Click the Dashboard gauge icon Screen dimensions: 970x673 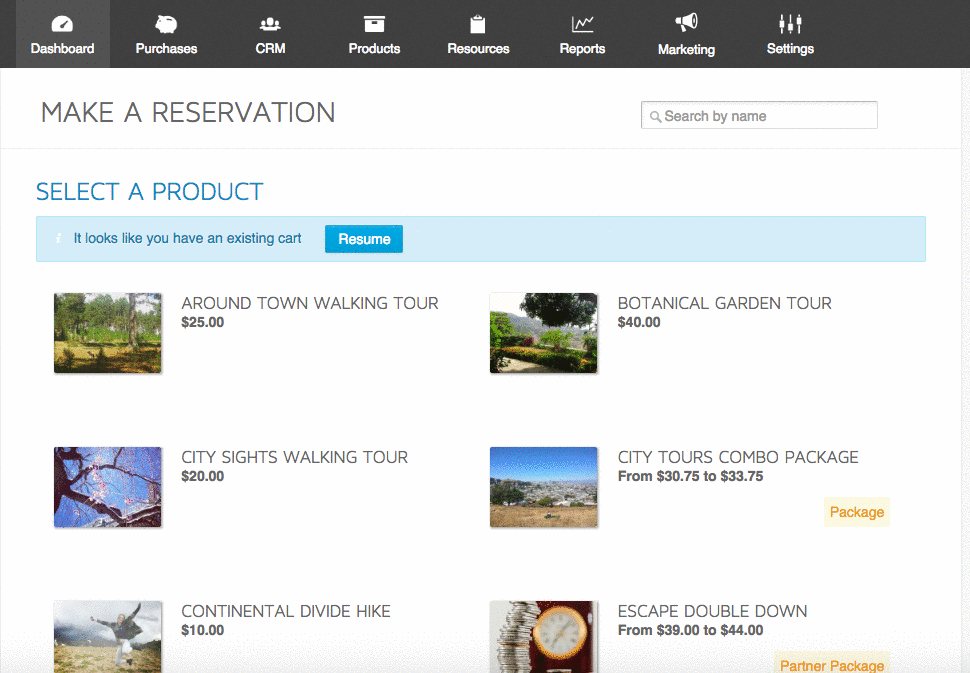(x=62, y=24)
